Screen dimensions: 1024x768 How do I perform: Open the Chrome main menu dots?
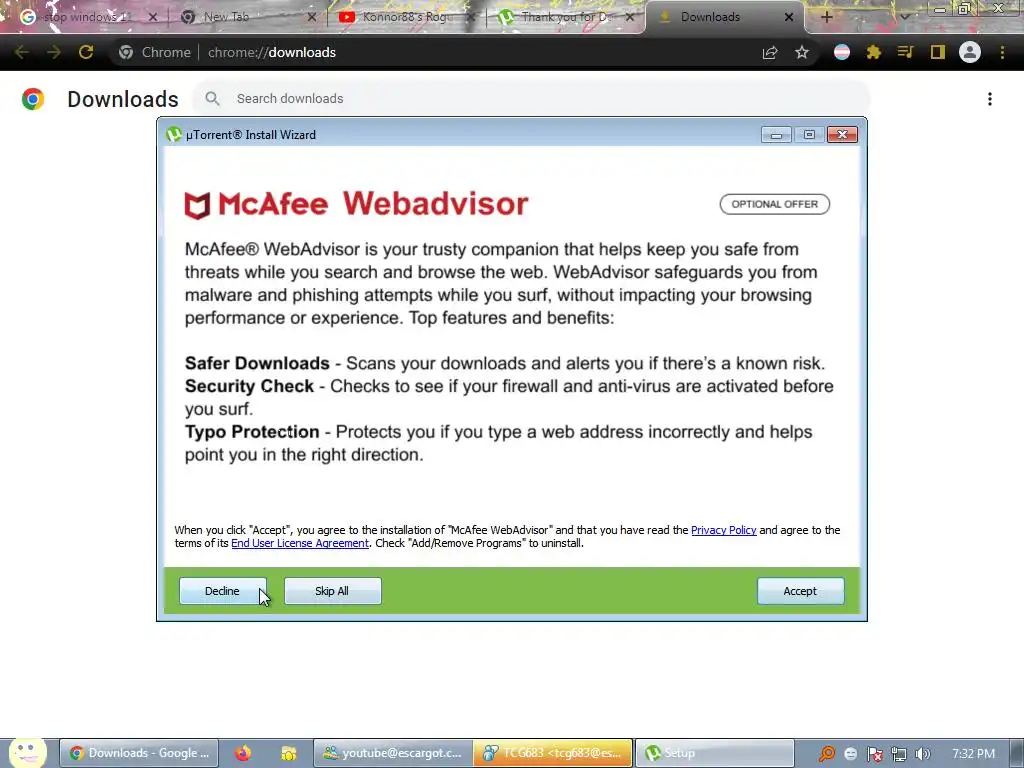pyautogui.click(x=1002, y=52)
